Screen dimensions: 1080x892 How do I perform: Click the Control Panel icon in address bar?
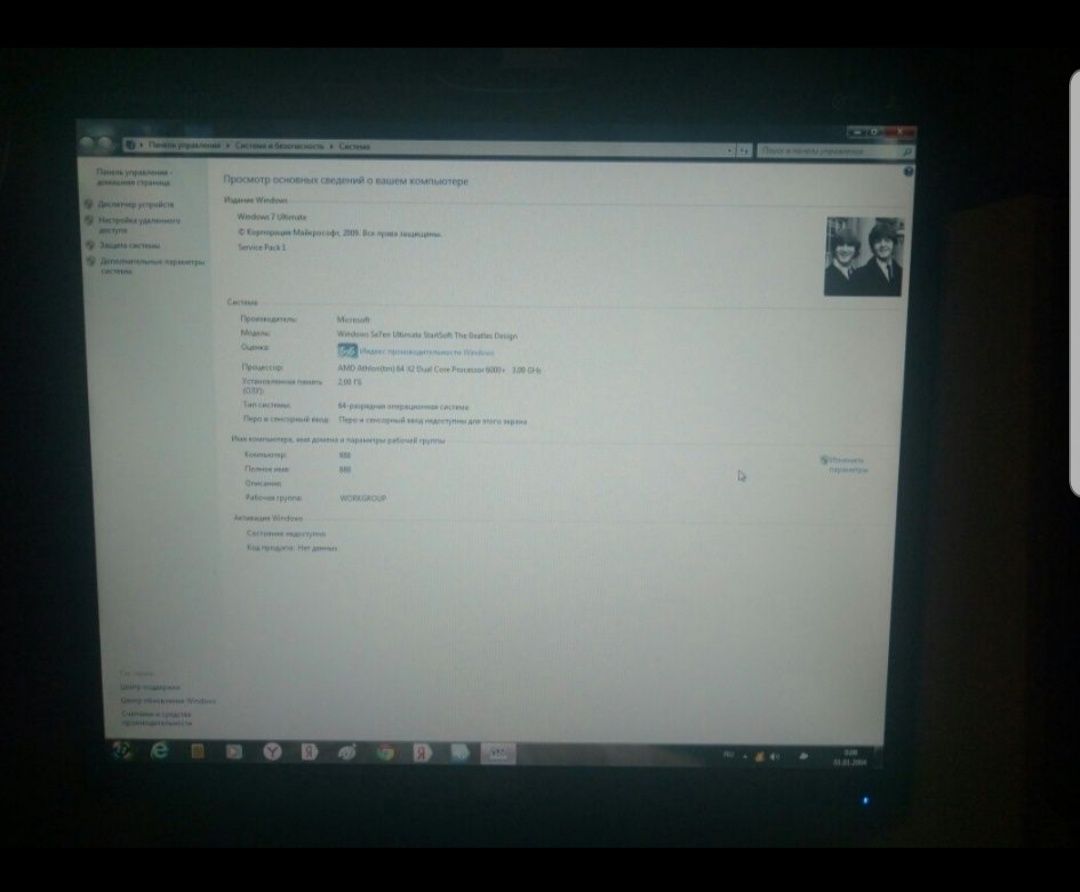coord(131,145)
